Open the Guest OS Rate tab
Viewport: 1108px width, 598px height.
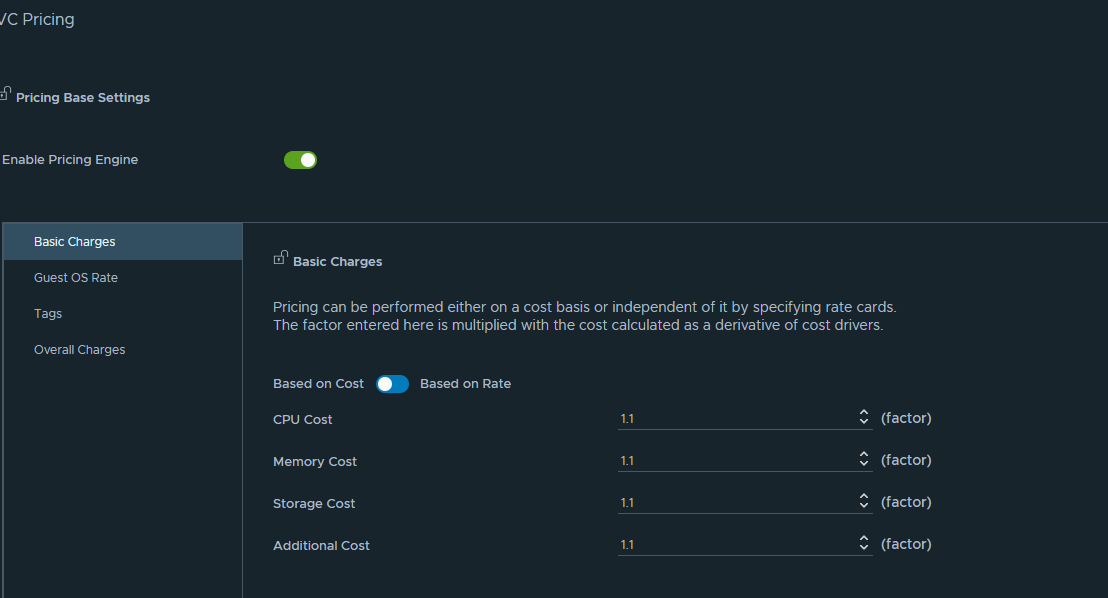pyautogui.click(x=76, y=278)
